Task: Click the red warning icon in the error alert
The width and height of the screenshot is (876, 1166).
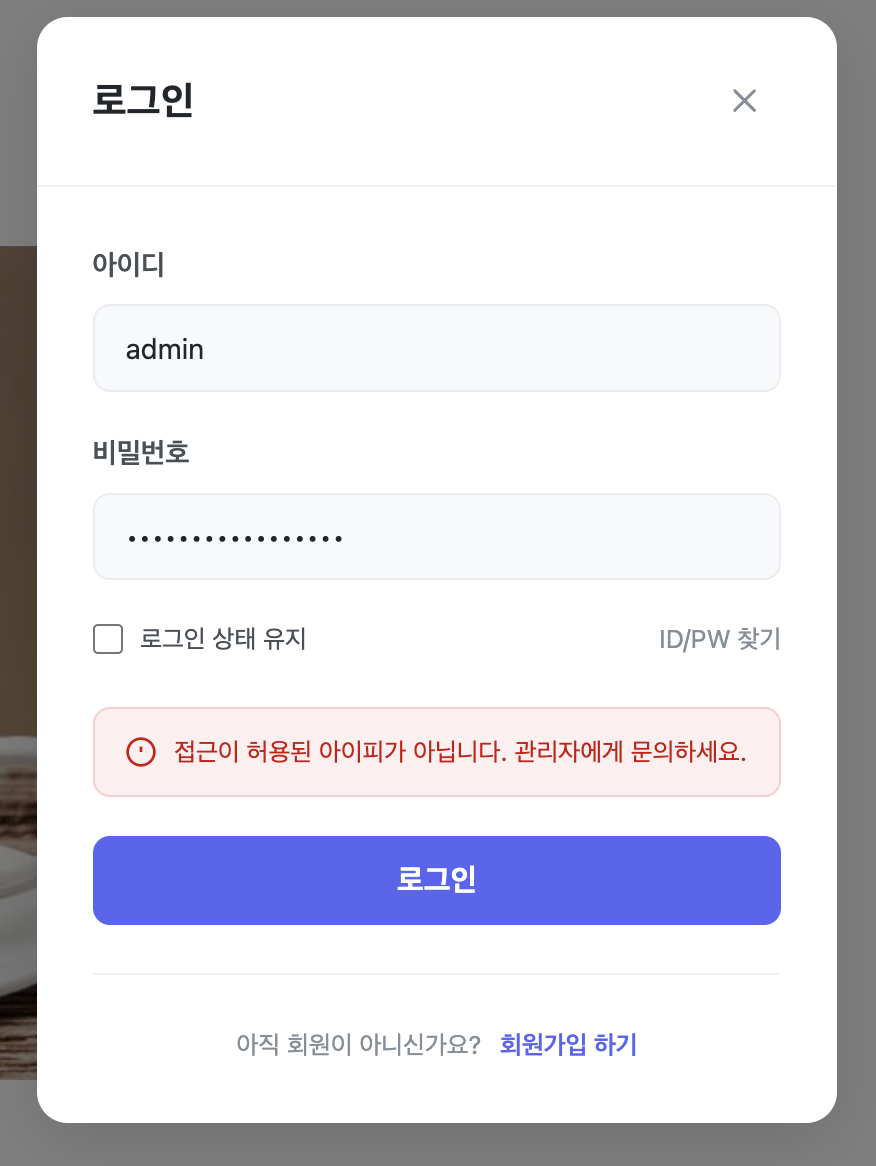Action: tap(141, 752)
